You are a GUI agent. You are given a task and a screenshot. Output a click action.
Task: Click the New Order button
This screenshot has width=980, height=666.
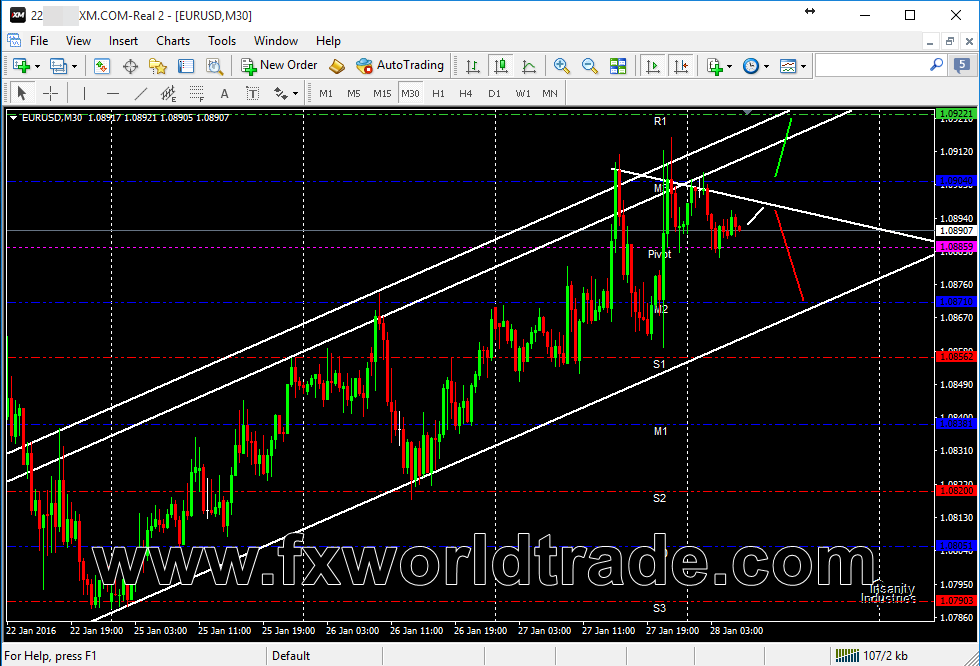coord(279,65)
